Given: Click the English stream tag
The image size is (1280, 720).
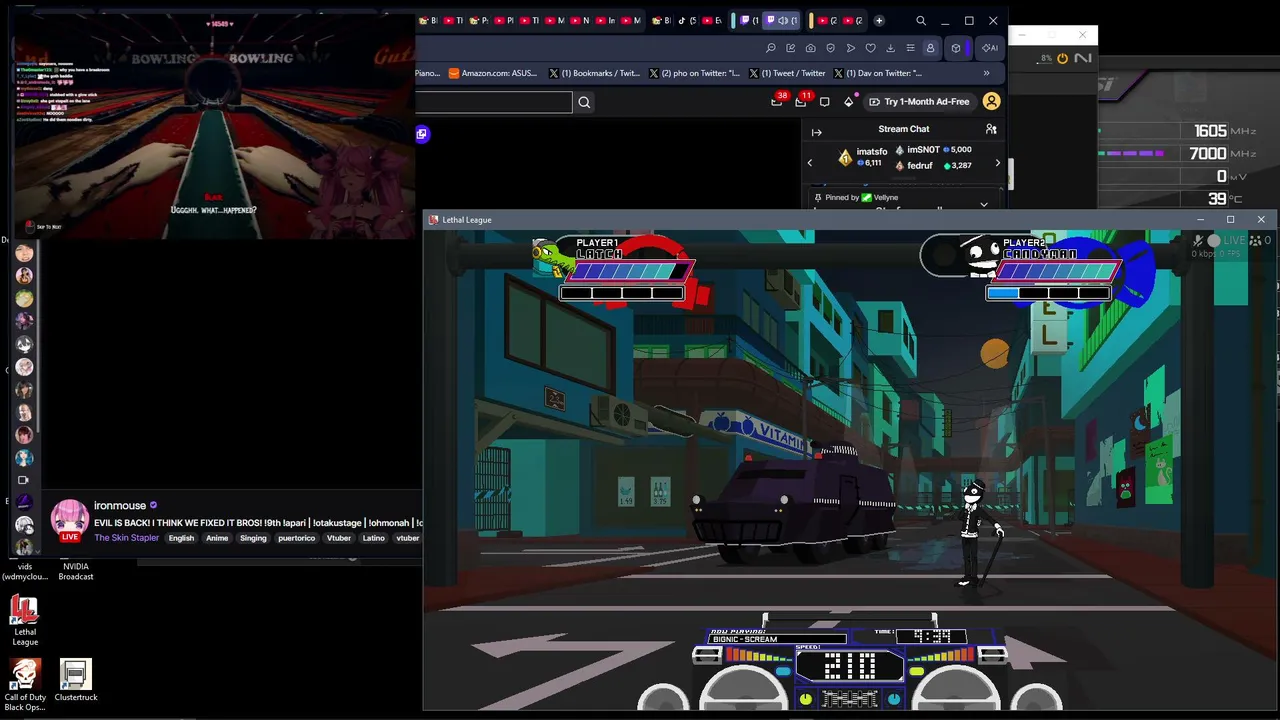Looking at the screenshot, I should [x=181, y=538].
